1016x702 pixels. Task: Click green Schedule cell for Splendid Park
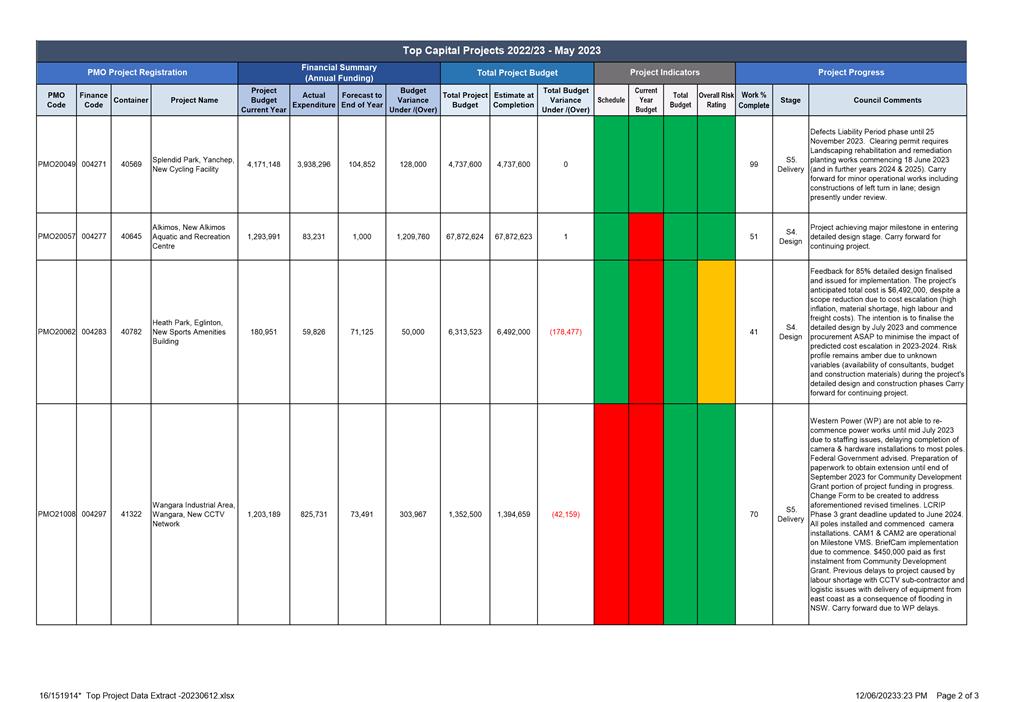611,165
